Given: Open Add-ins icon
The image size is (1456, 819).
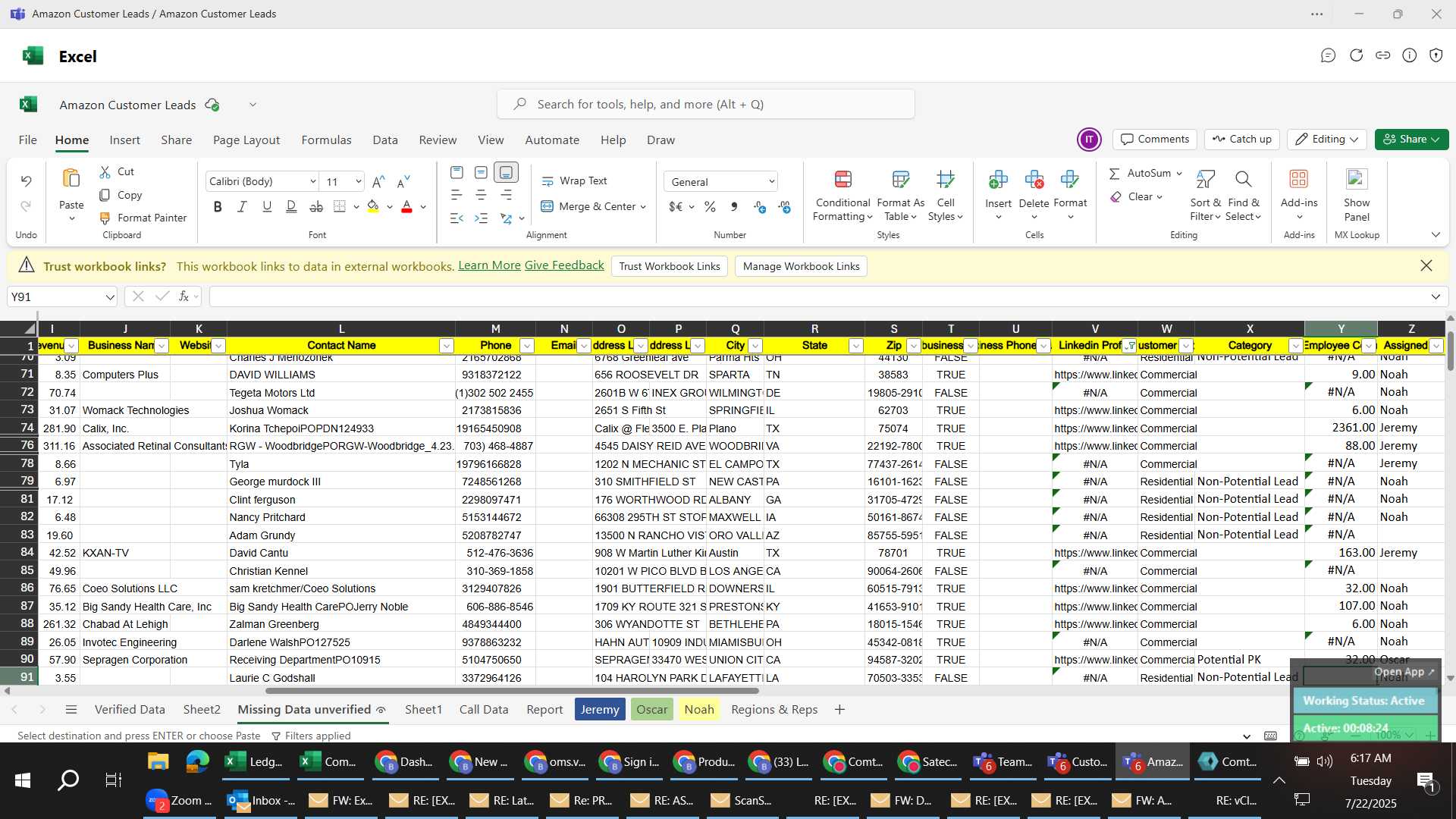Looking at the screenshot, I should click(x=1299, y=180).
